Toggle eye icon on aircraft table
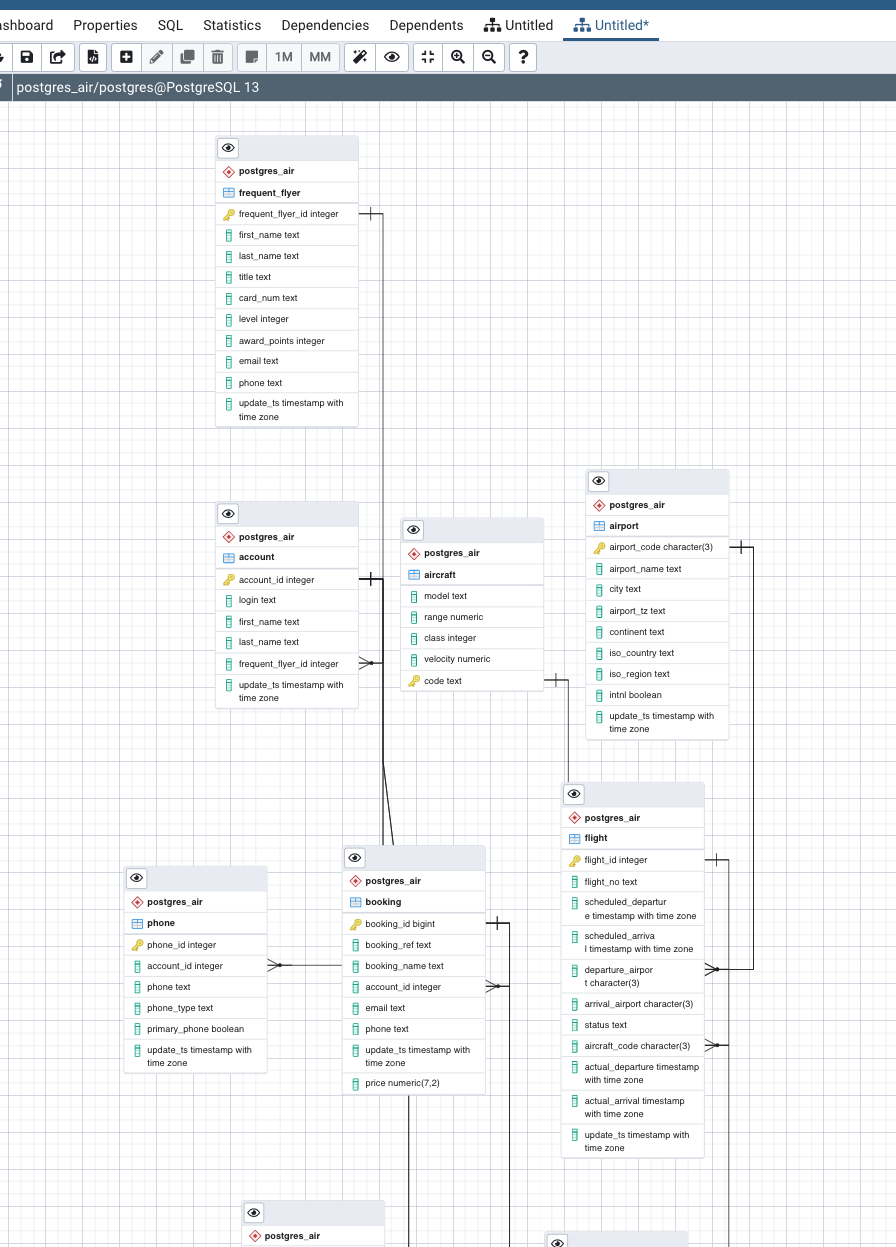Screen dimensions: 896x1247 pos(414,530)
